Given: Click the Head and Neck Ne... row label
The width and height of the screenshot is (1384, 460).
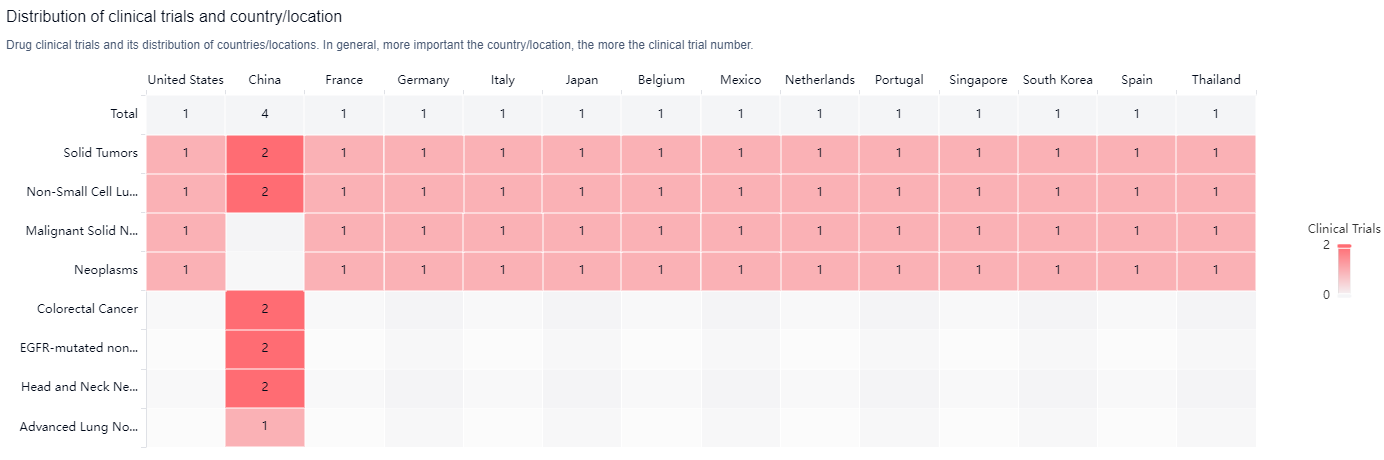Looking at the screenshot, I should coord(79,387).
